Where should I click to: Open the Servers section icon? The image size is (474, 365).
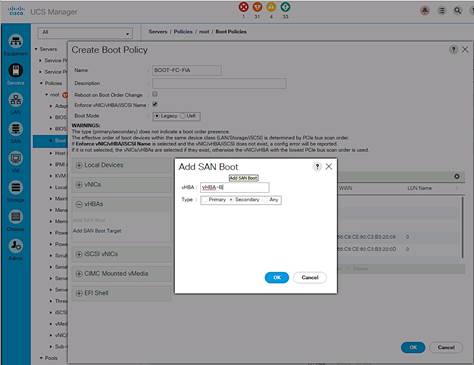pos(16,70)
